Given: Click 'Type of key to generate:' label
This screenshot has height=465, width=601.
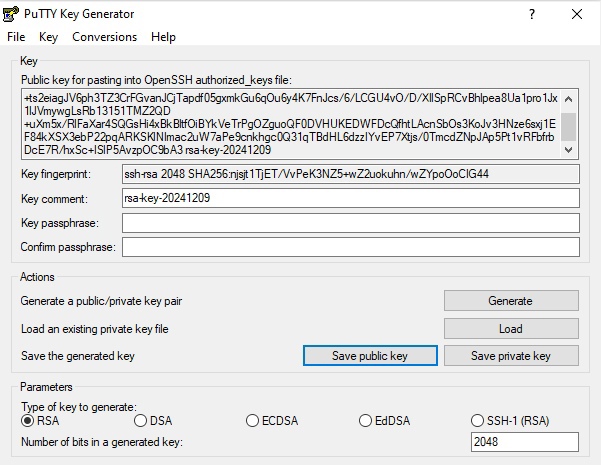Looking at the screenshot, I should 79,406.
